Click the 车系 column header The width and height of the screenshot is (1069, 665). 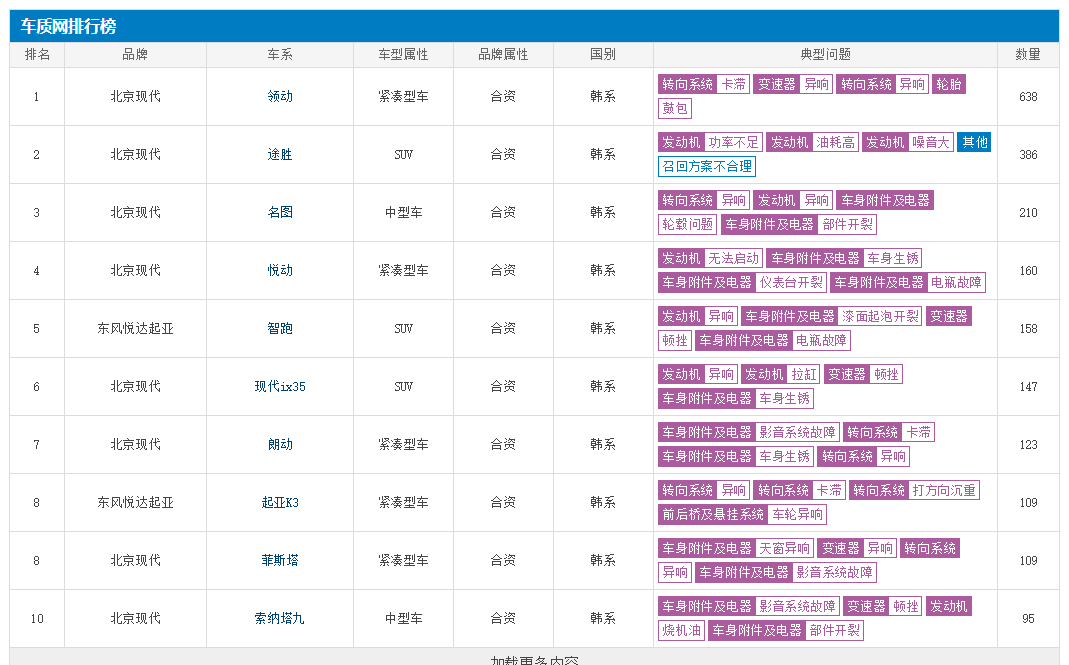tap(280, 55)
